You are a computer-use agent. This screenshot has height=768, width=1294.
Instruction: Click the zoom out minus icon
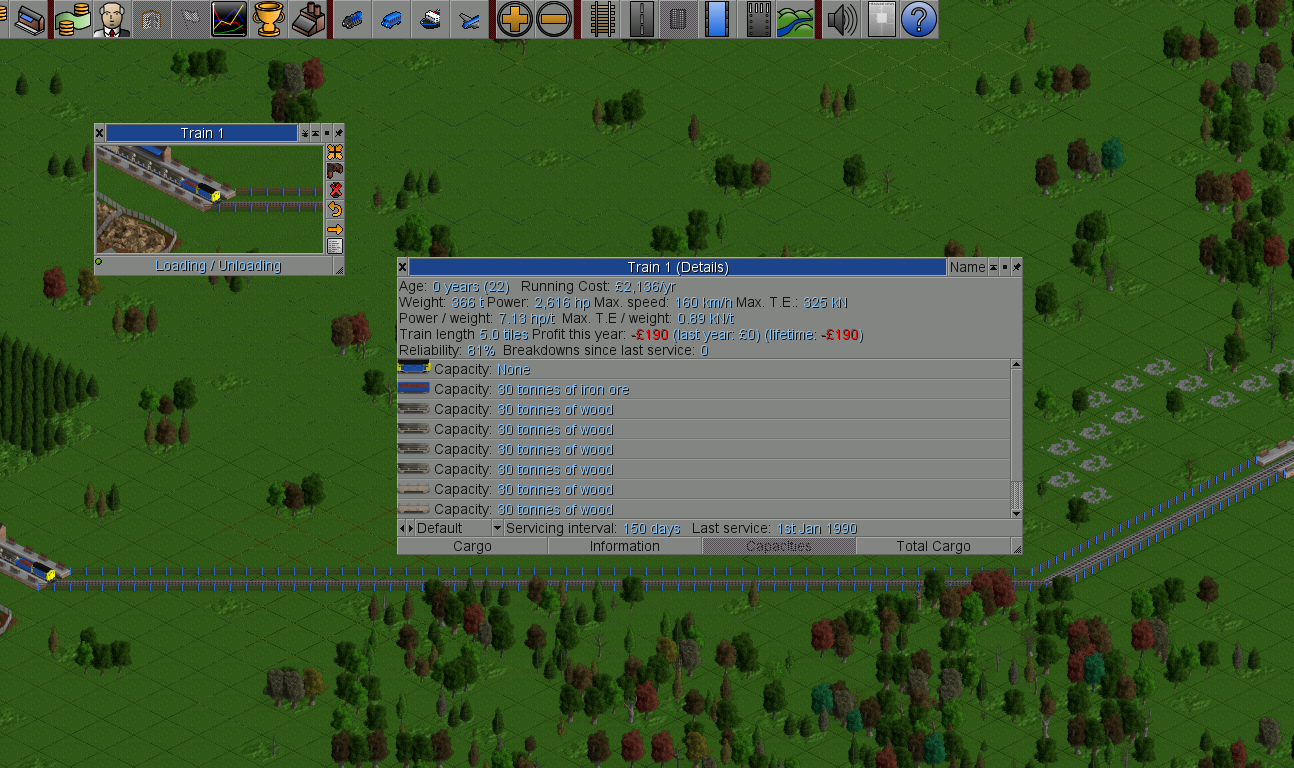coord(553,19)
